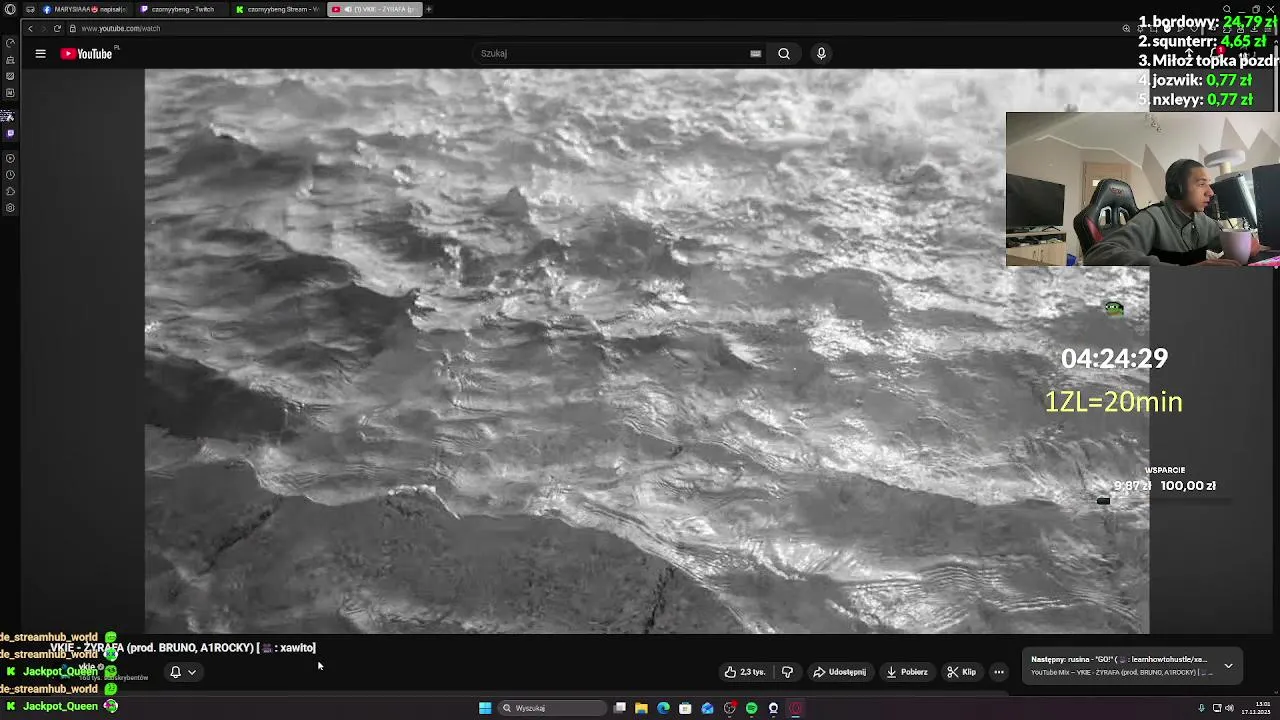Open notification bell subscription dropdown

(x=183, y=672)
